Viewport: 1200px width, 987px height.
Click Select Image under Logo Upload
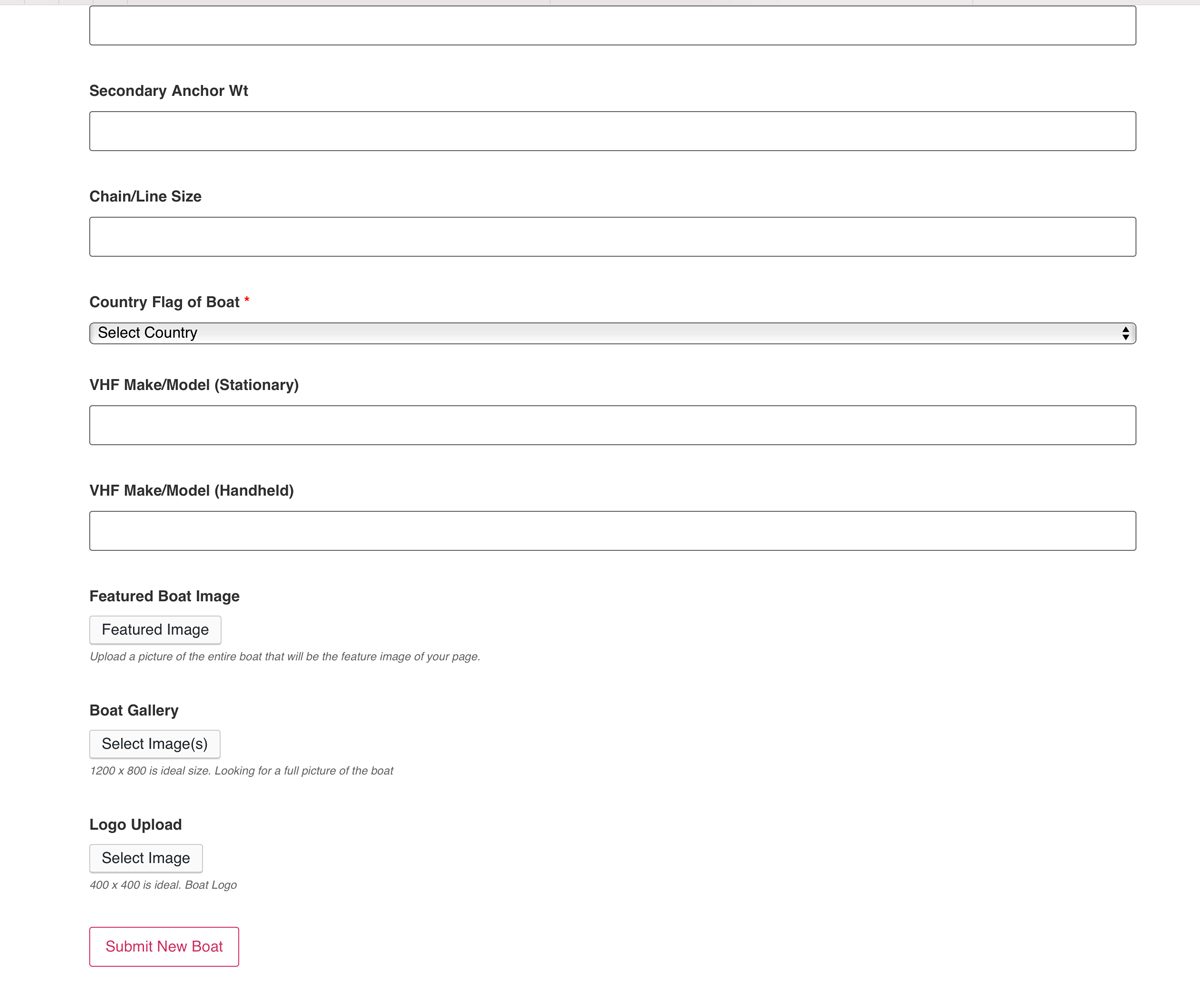(x=146, y=858)
